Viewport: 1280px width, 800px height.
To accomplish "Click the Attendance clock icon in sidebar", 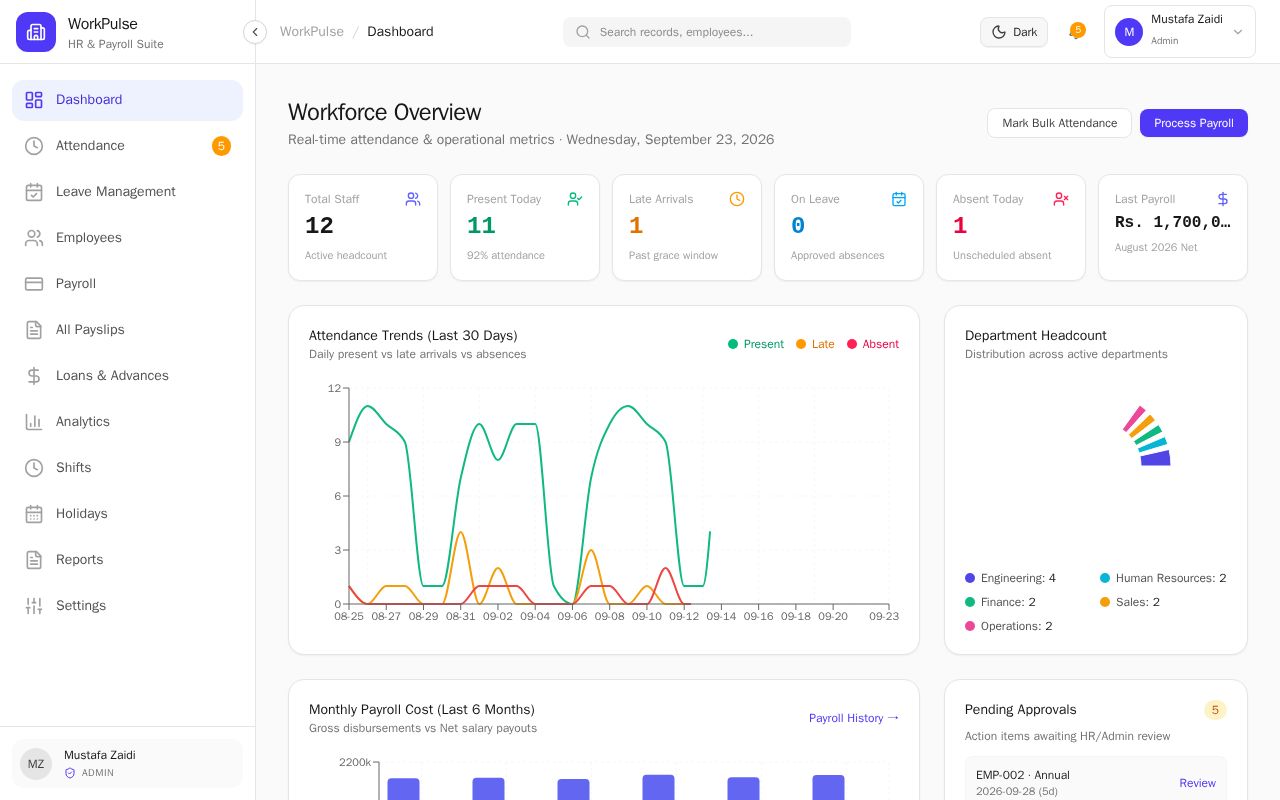I will coord(34,146).
